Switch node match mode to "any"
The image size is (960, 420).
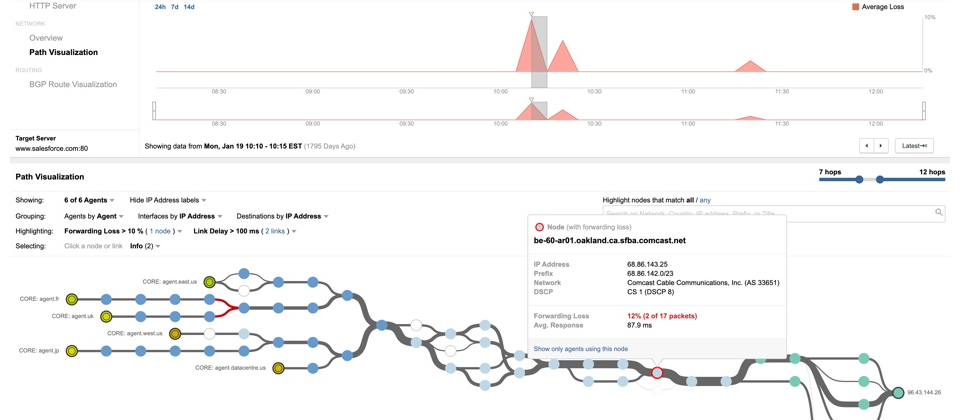pos(705,200)
